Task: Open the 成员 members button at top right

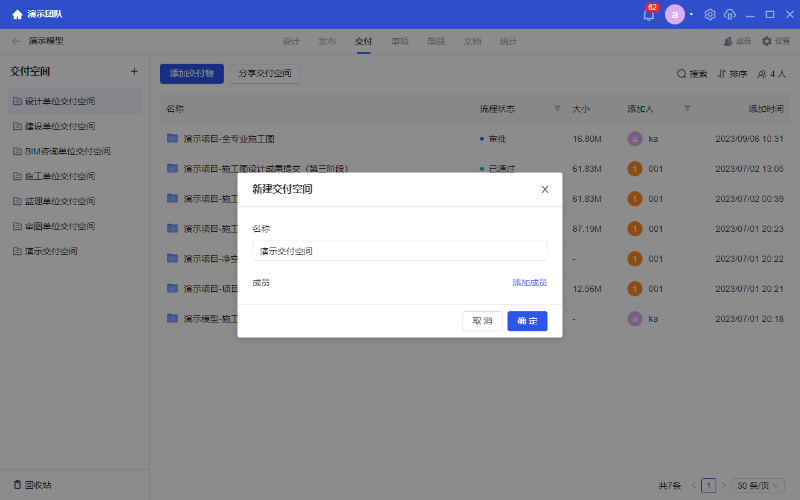Action: 737,41
